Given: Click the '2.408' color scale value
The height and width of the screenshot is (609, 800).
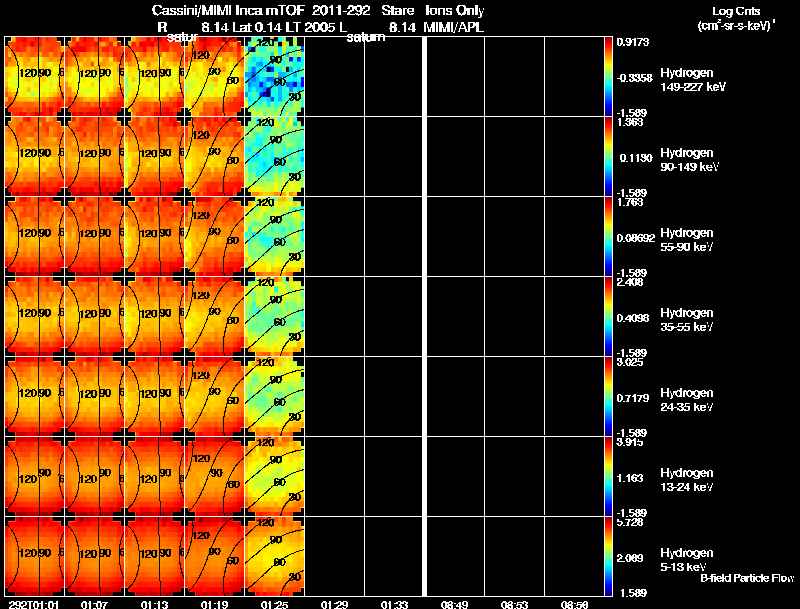Looking at the screenshot, I should [630, 282].
